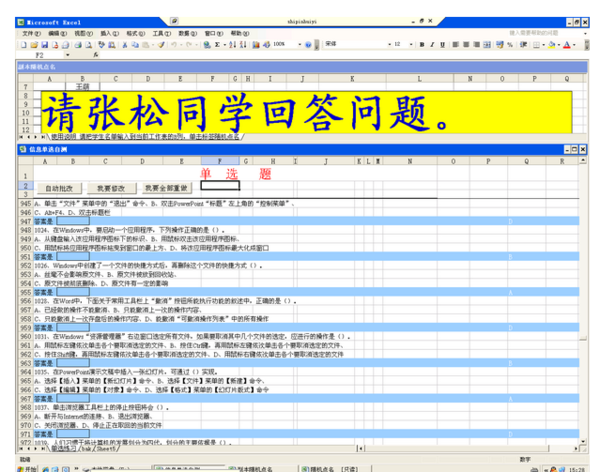Click the Borders icon
Image resolution: width=600 pixels, height=472 pixels.
tap(536, 45)
